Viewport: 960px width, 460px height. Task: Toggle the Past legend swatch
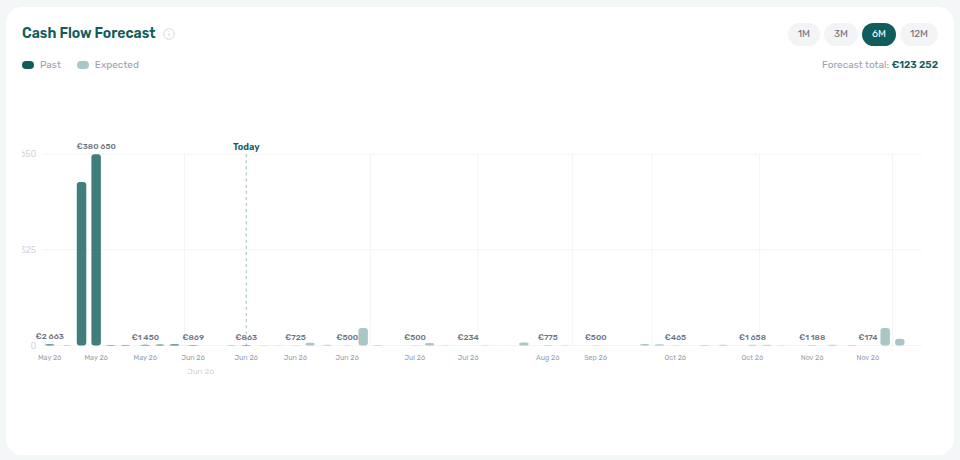click(x=28, y=65)
